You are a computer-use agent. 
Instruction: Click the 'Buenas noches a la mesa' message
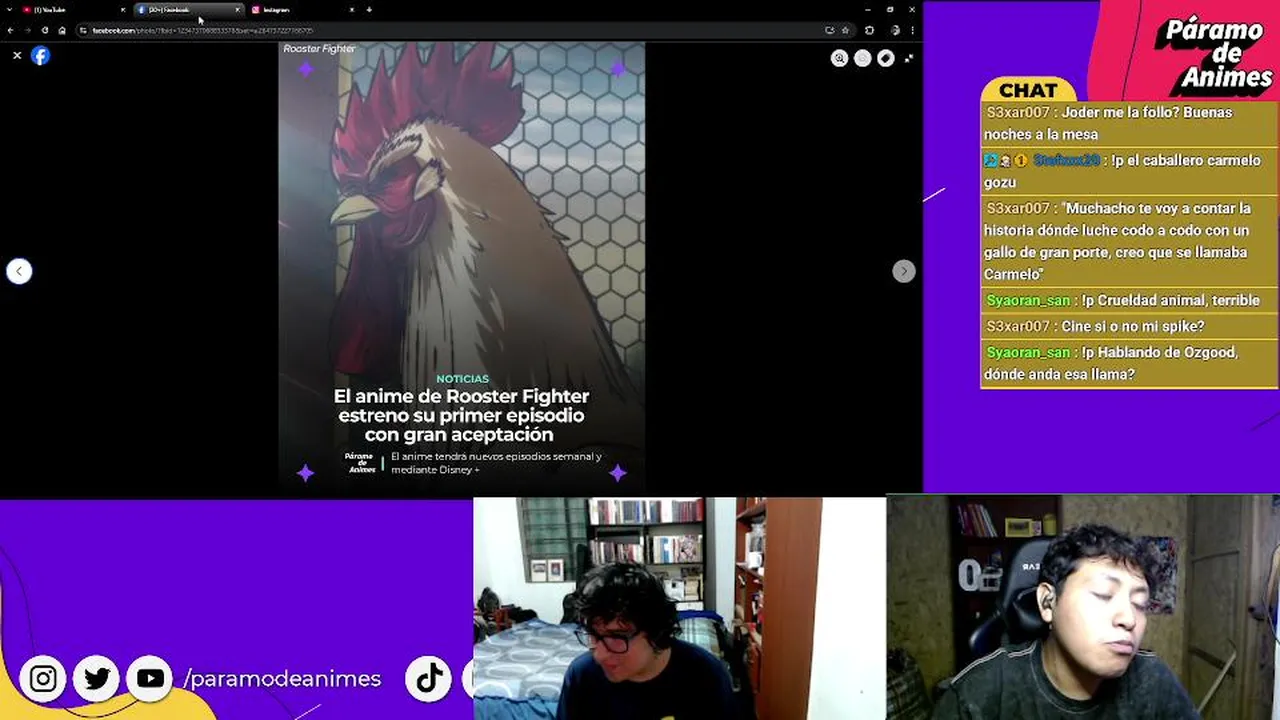pyautogui.click(x=1129, y=123)
